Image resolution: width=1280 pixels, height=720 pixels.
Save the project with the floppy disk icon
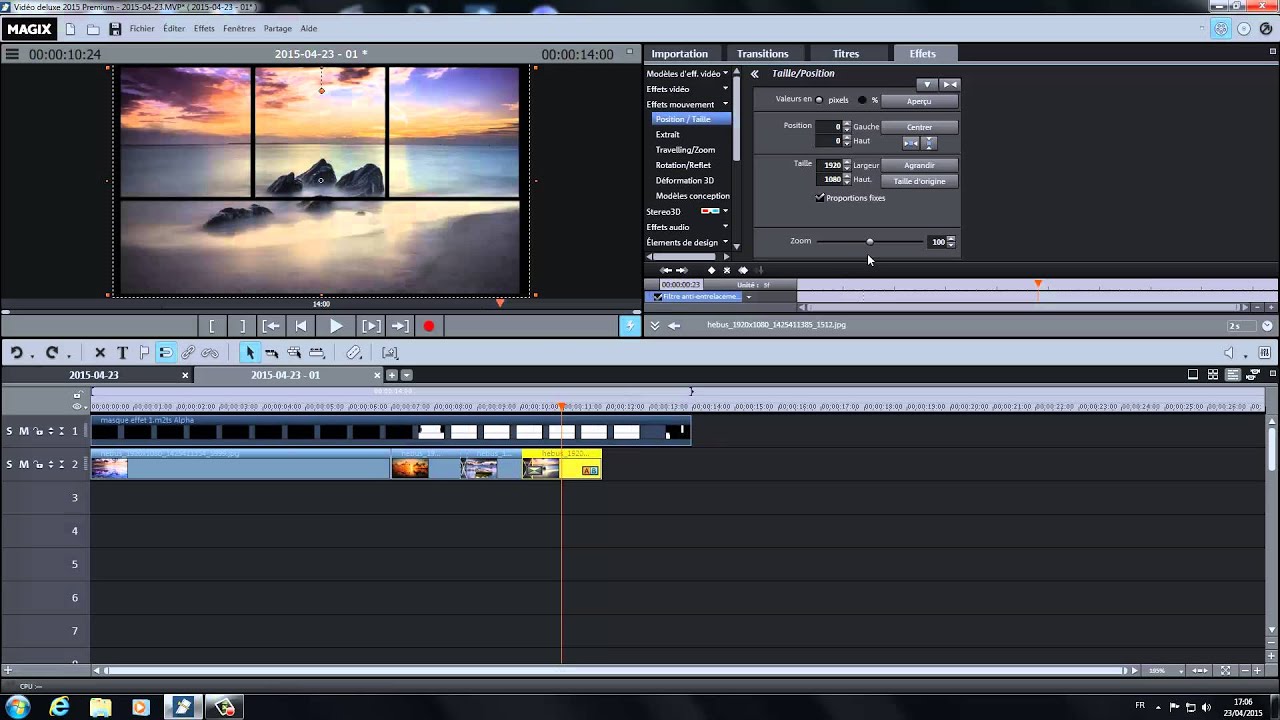tap(115, 29)
